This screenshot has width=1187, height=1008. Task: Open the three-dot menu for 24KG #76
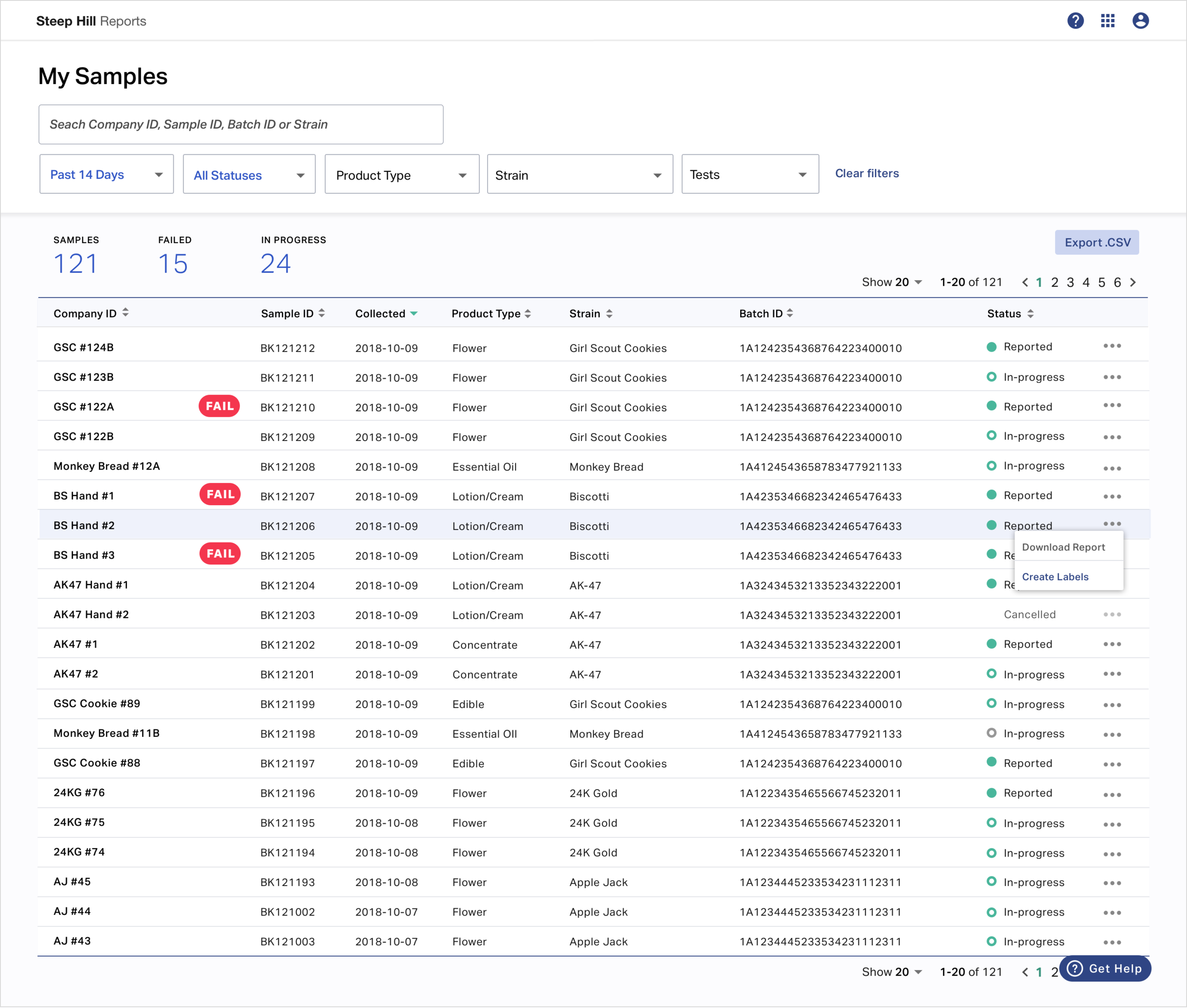point(1112,794)
